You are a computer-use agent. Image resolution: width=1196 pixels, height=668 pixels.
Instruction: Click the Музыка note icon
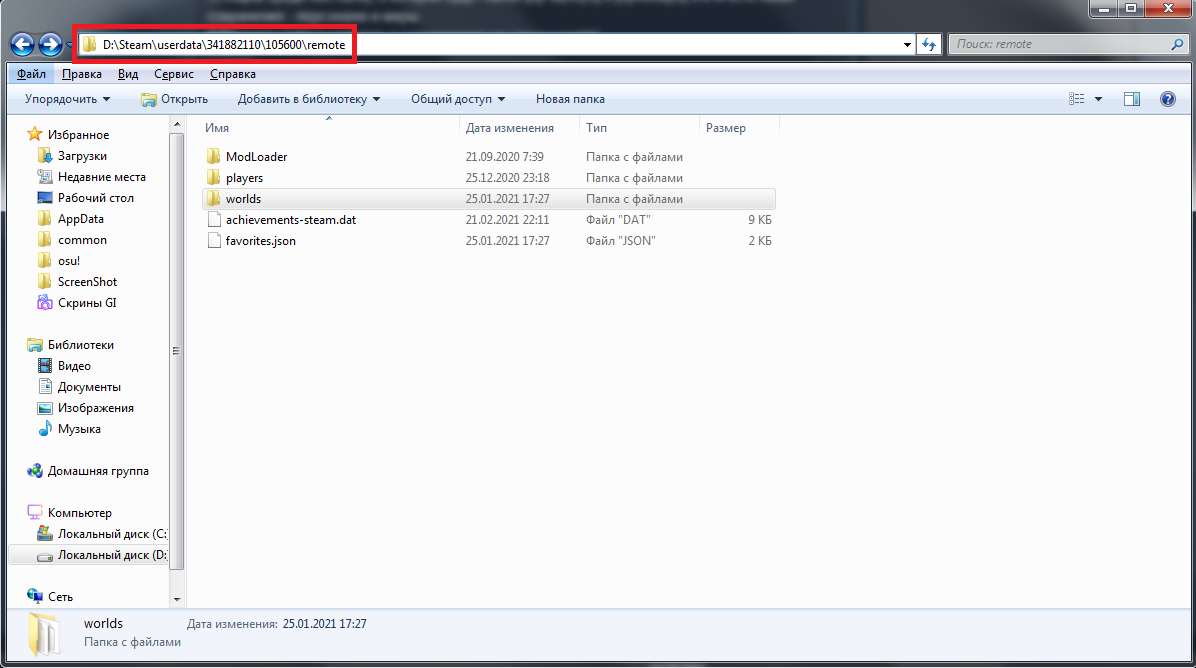point(45,429)
